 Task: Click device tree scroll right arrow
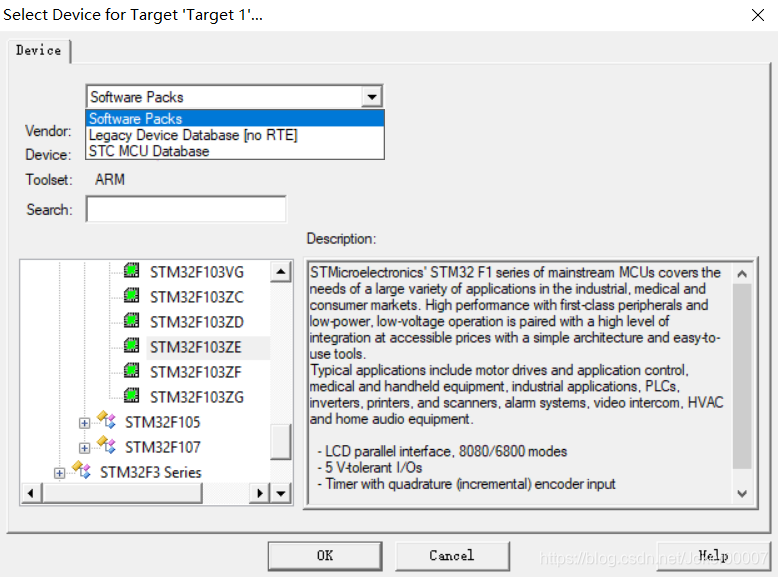259,493
